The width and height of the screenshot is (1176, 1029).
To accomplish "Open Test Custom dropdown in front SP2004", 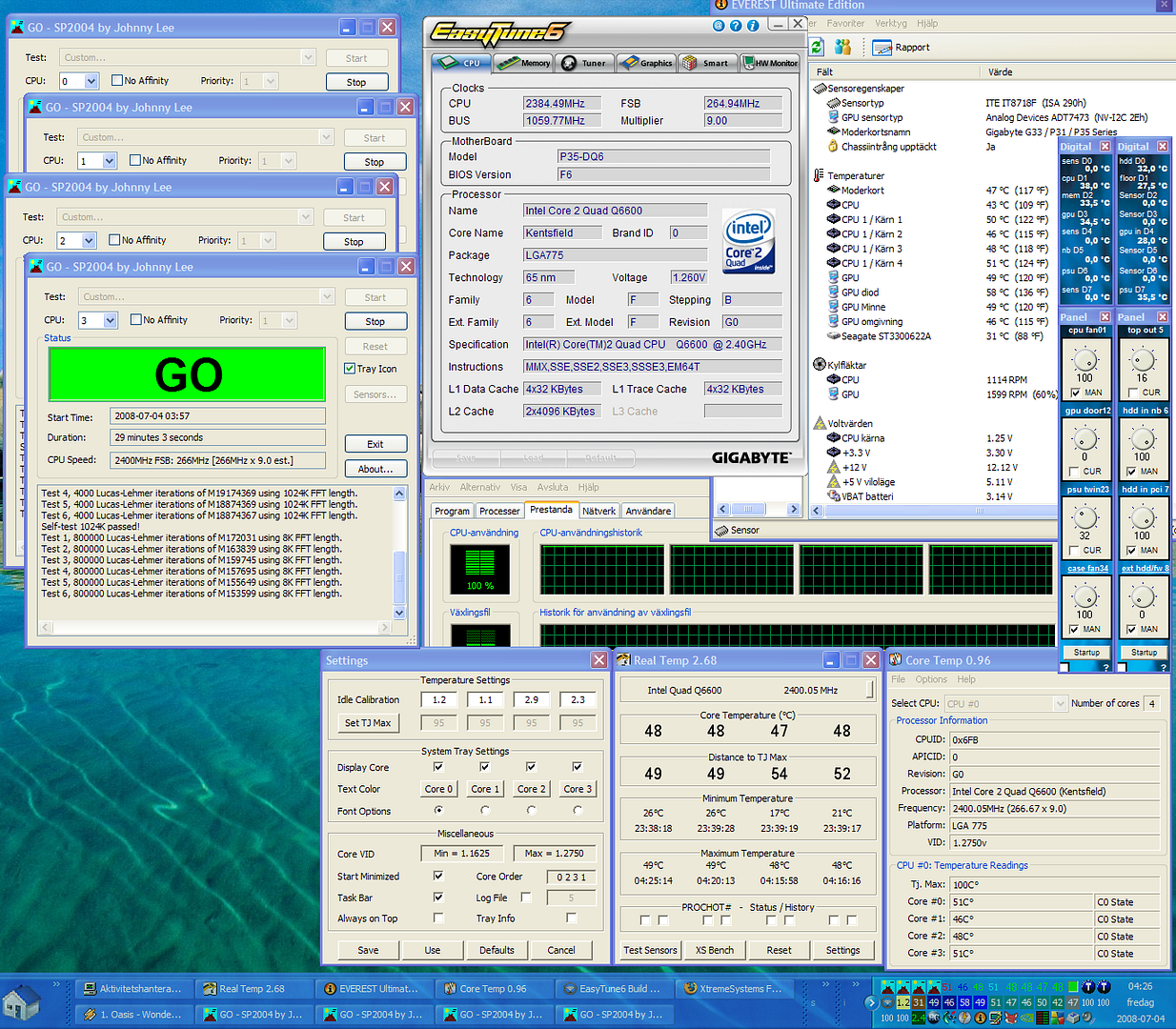I will pyautogui.click(x=325, y=297).
